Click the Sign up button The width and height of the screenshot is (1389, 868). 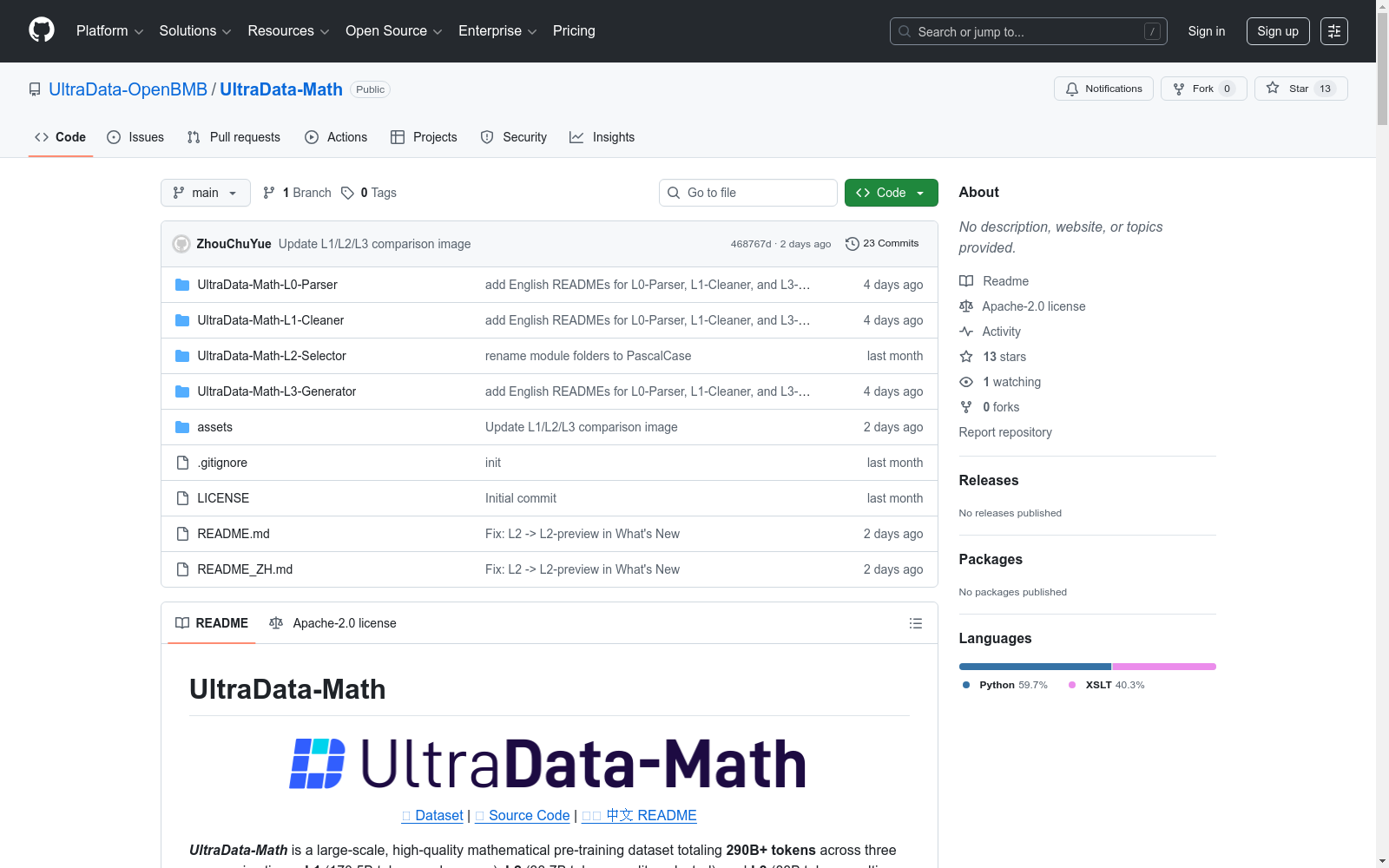pyautogui.click(x=1278, y=31)
